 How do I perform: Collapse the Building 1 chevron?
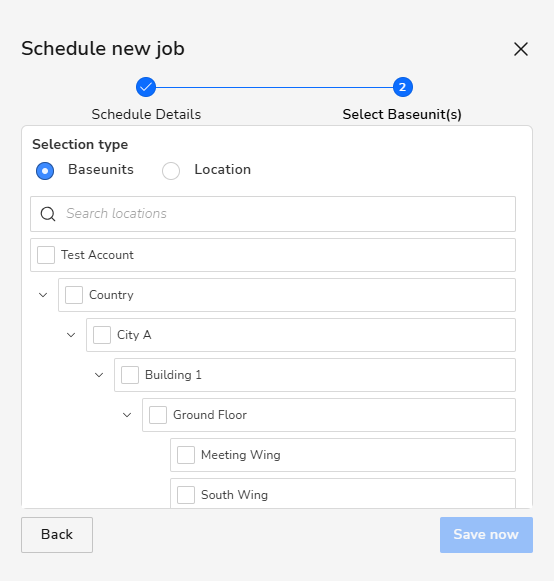99,375
